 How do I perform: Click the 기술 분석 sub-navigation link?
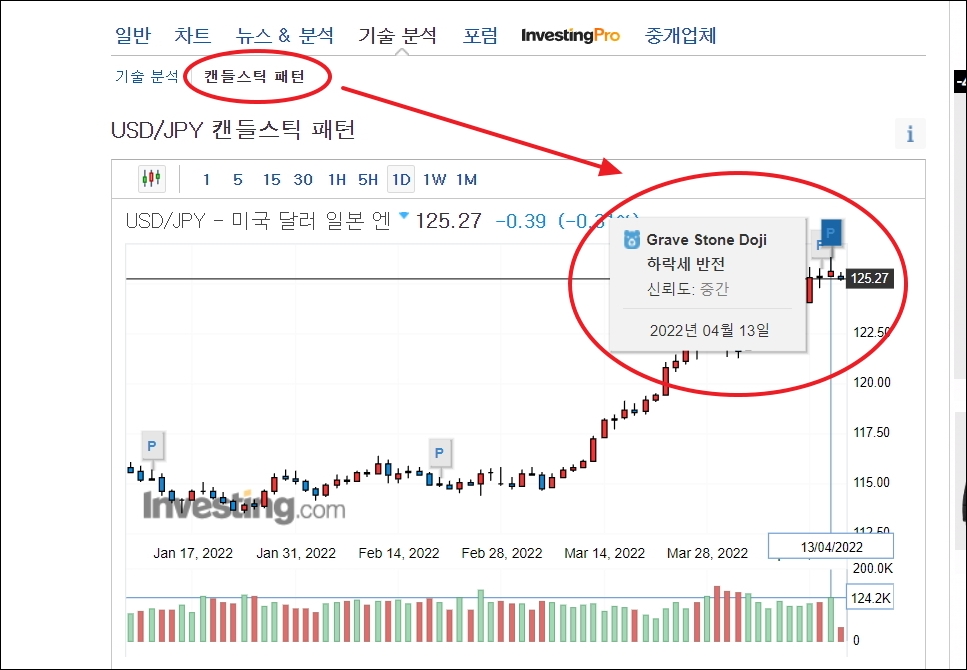coord(147,77)
